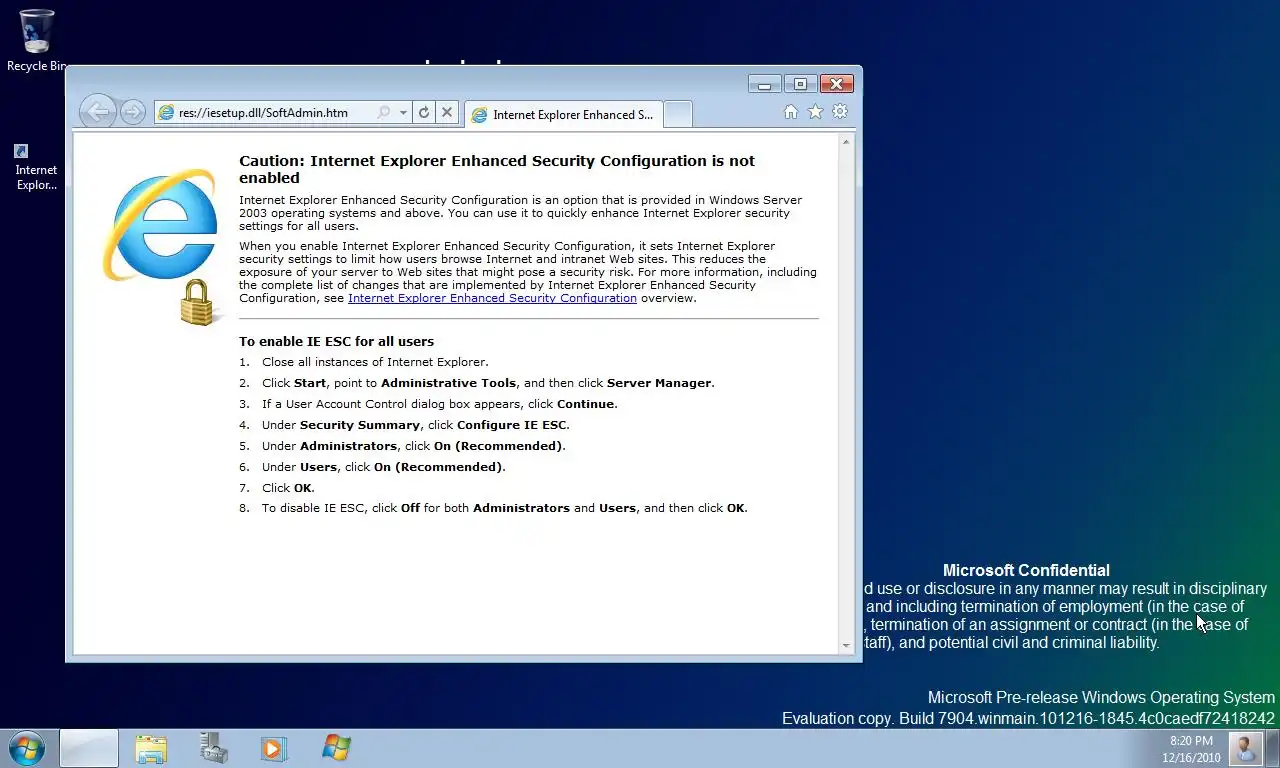Open Tools with the gear icon
Screen dimensions: 1280x768
coord(840,112)
